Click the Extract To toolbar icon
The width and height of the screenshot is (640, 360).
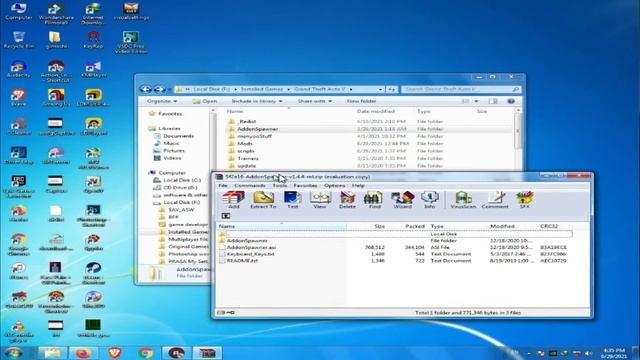[263, 200]
